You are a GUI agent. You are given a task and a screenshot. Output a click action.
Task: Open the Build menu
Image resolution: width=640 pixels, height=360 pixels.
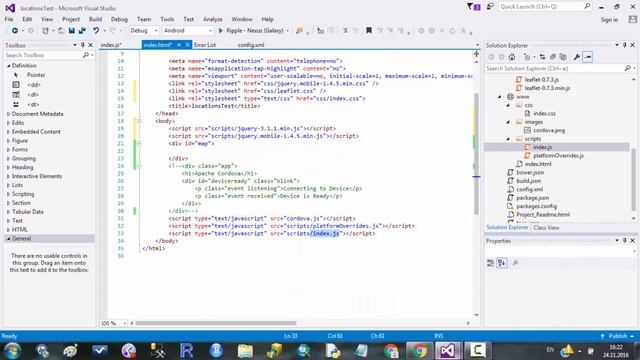click(x=95, y=19)
